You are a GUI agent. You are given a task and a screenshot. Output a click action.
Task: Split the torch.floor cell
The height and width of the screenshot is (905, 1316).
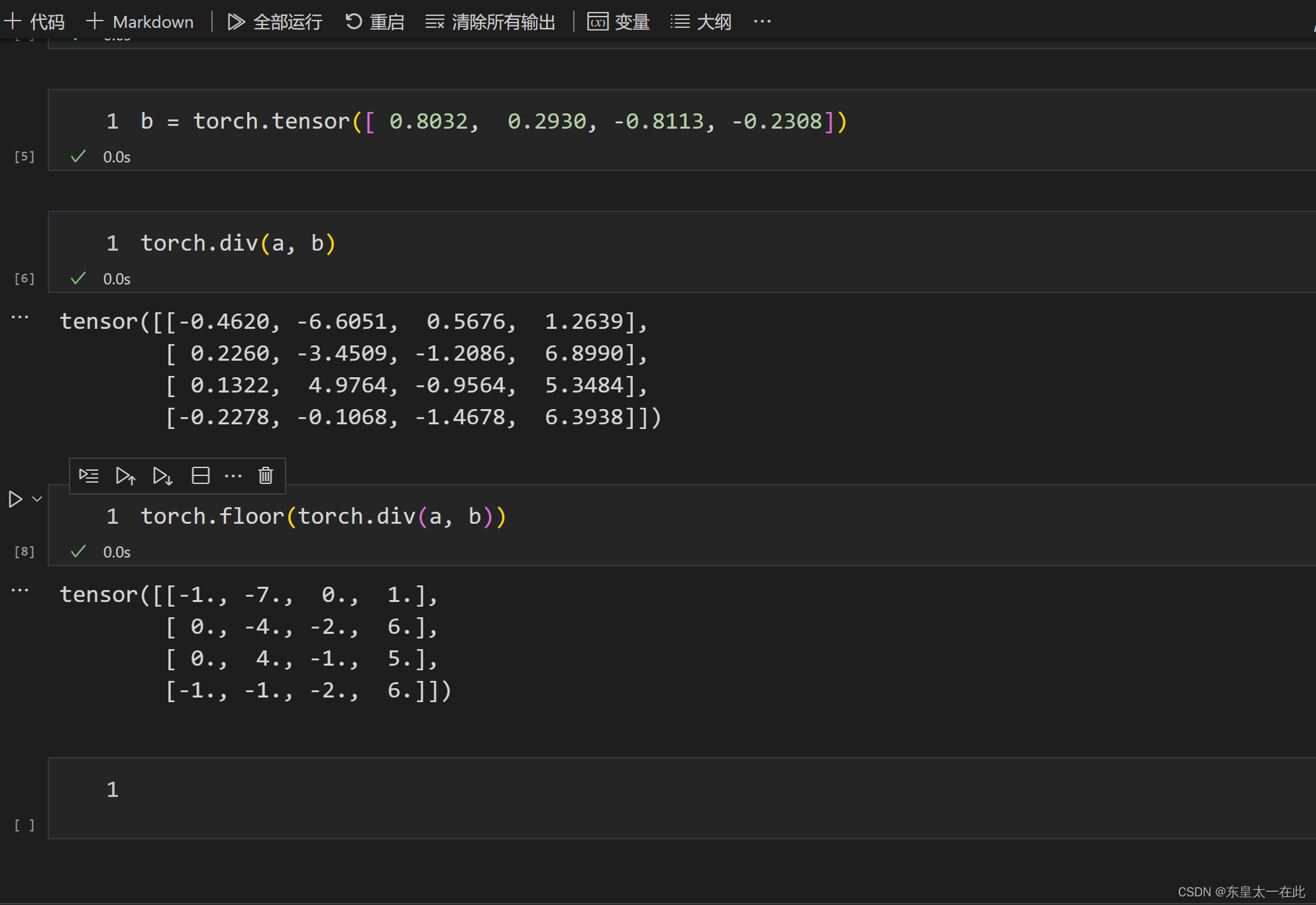(x=200, y=475)
